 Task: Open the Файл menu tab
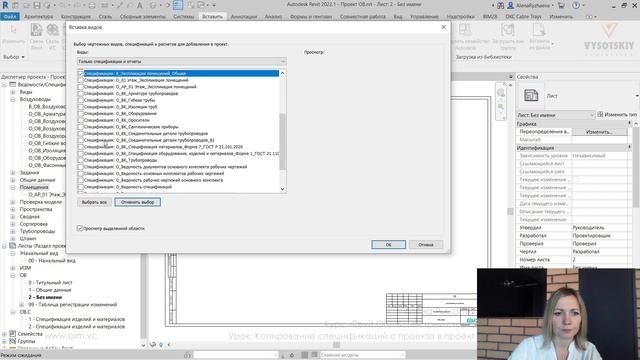pos(10,17)
